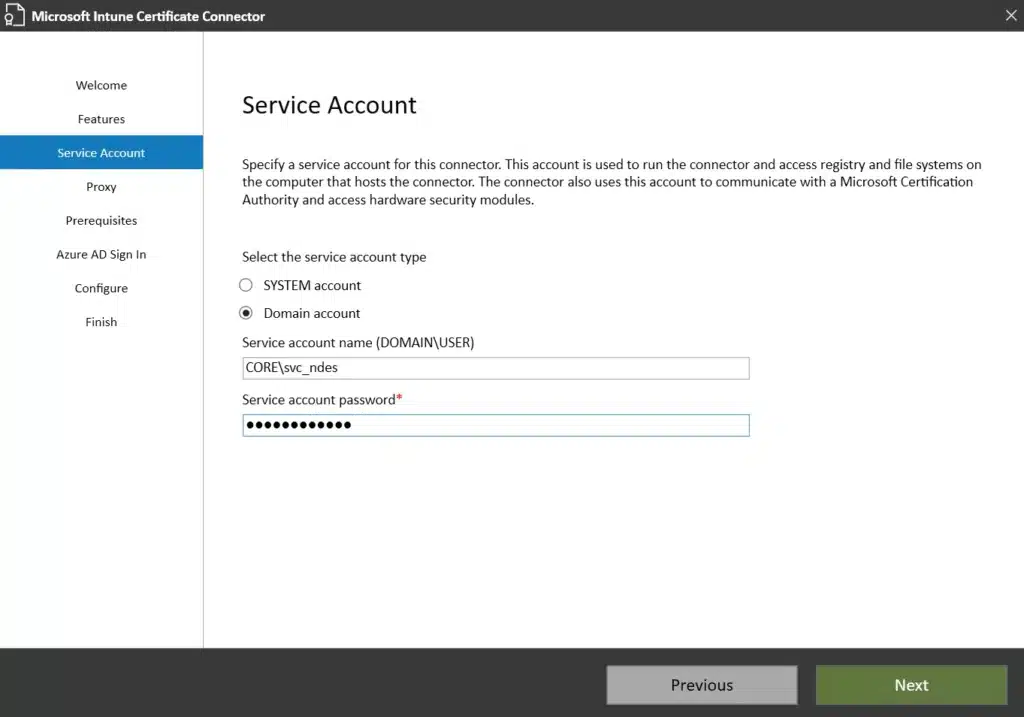The width and height of the screenshot is (1024, 717).
Task: Switch to the Proxy step
Action: [x=101, y=187]
